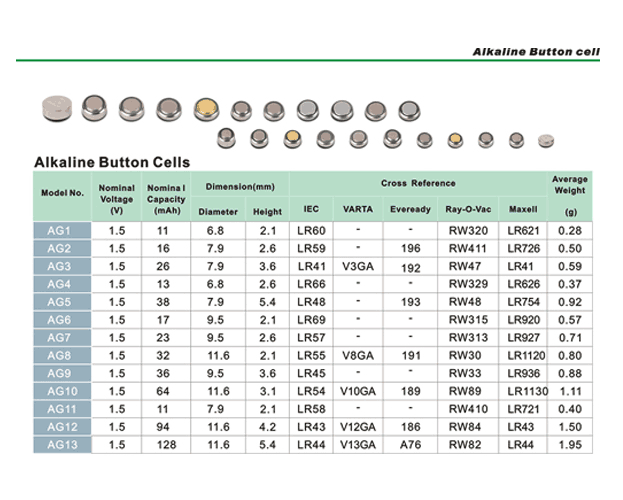Click the "Alkaline Button cell" page title
This screenshot has width=623, height=500.
click(535, 51)
